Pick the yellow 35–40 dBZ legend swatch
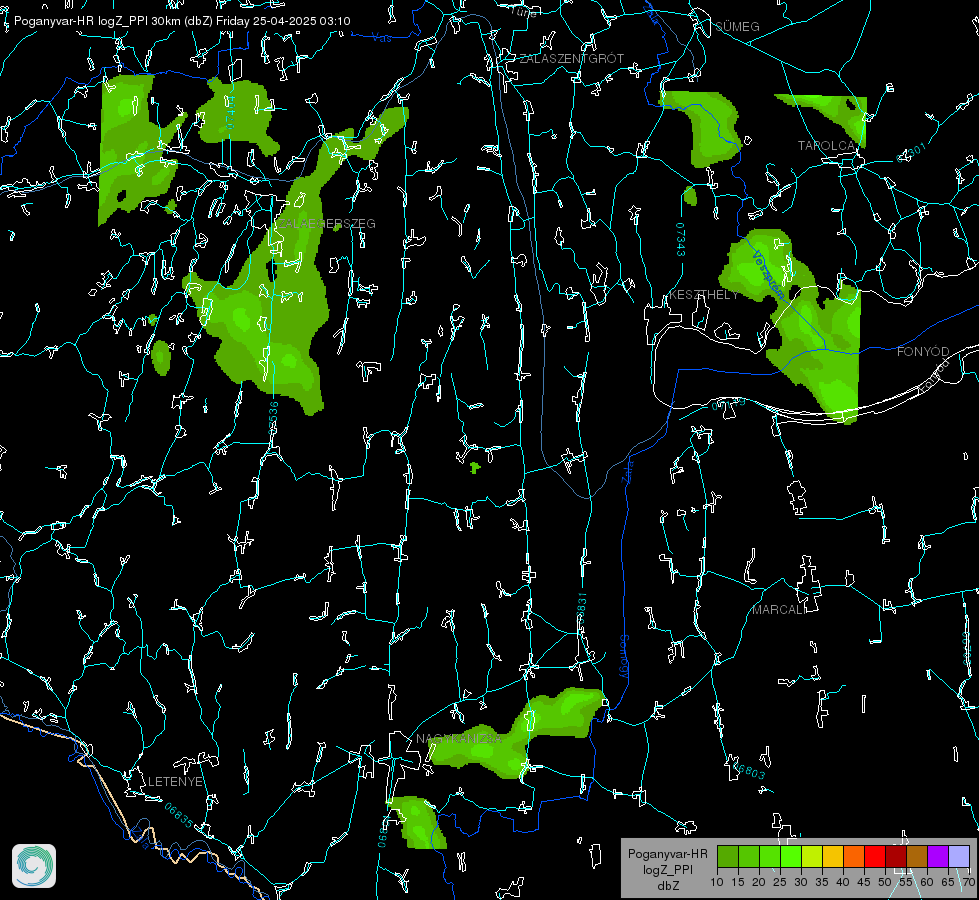This screenshot has width=979, height=900. click(833, 856)
